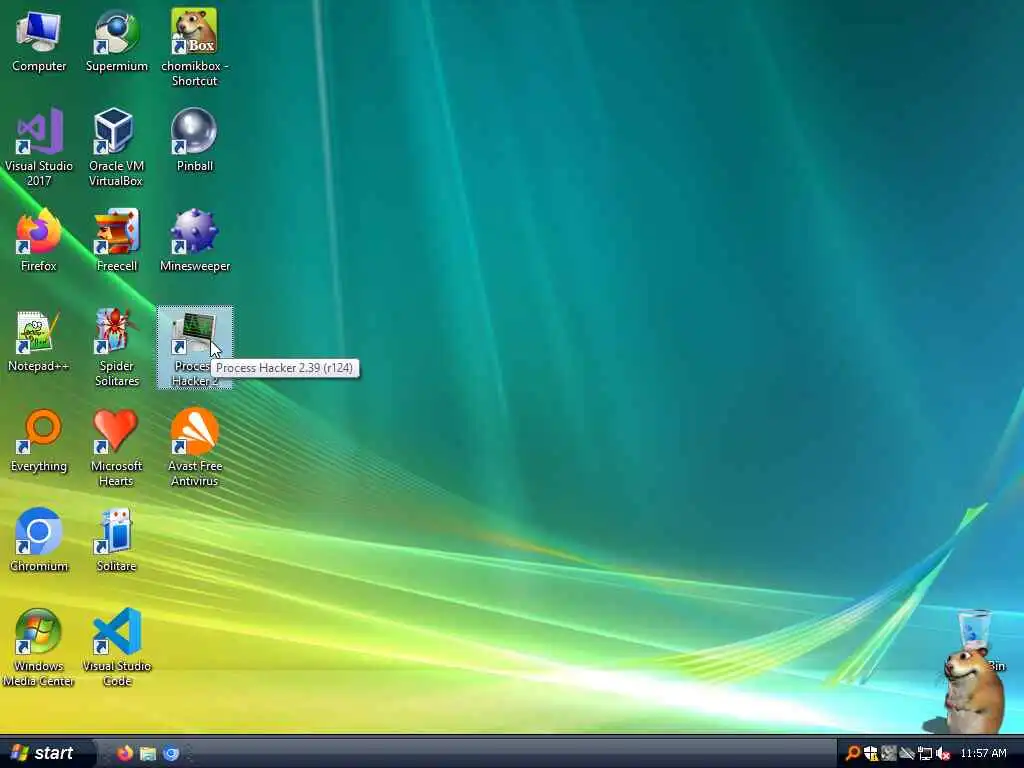Select the Supermium browser shortcut
1024x768 pixels.
(116, 42)
